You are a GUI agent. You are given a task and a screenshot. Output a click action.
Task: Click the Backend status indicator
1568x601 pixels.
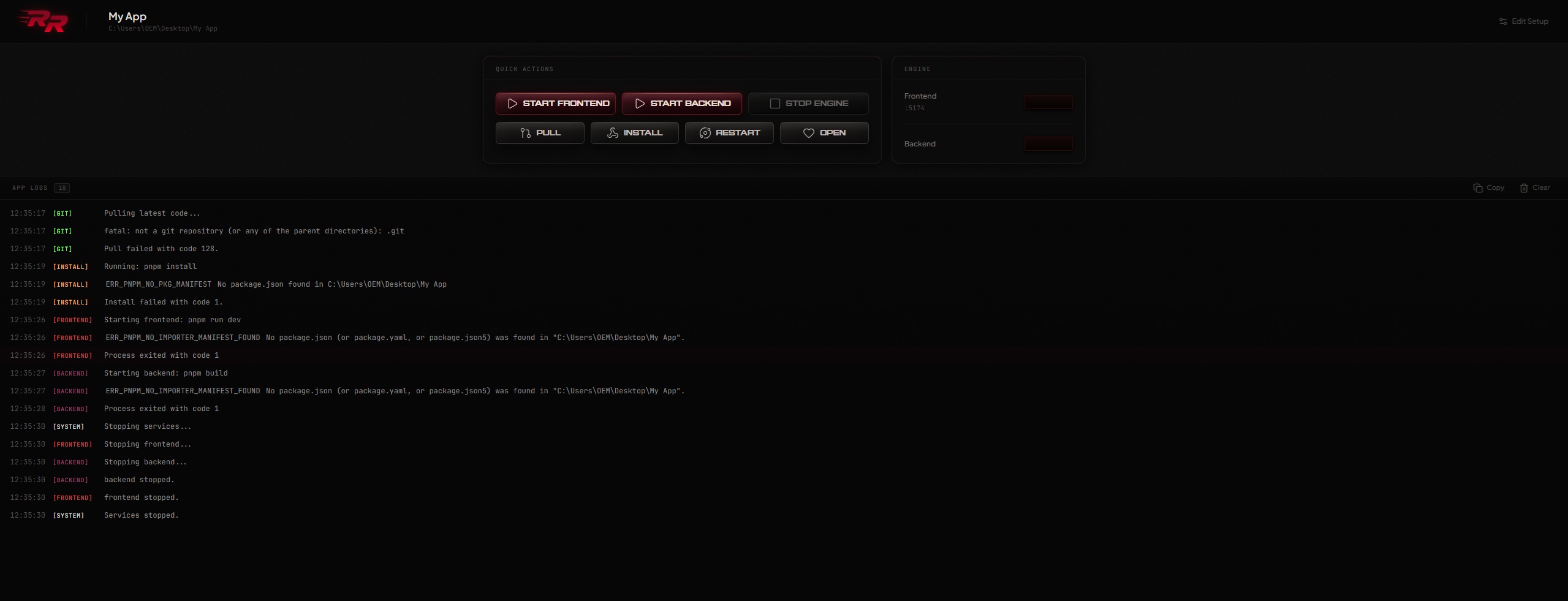pyautogui.click(x=1048, y=144)
